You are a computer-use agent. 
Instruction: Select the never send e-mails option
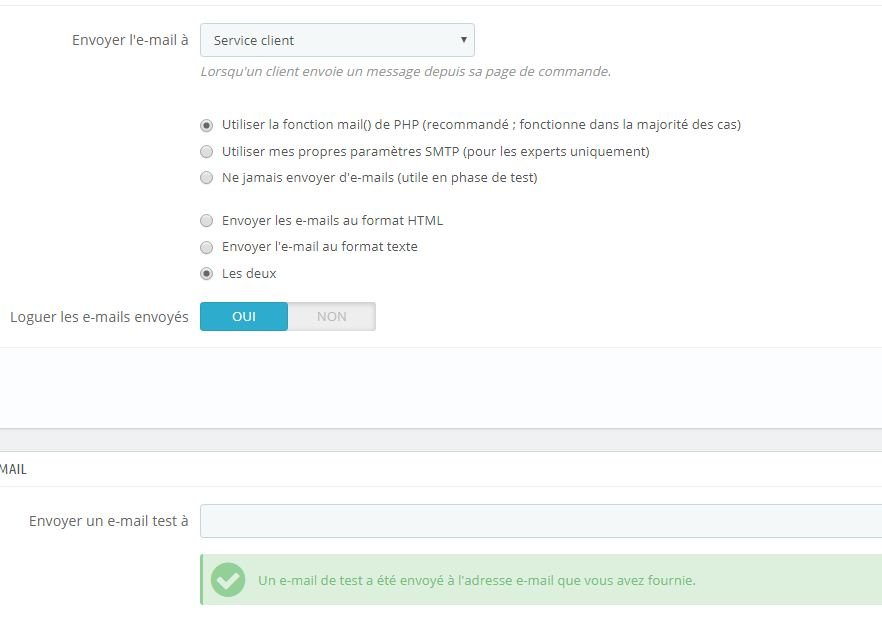[207, 178]
